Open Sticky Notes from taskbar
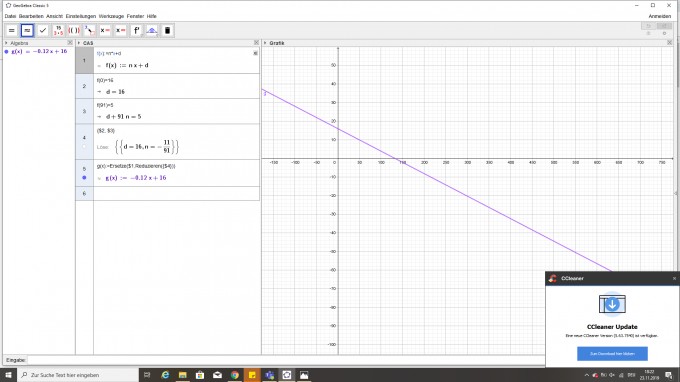The height and width of the screenshot is (382, 680). click(252, 375)
